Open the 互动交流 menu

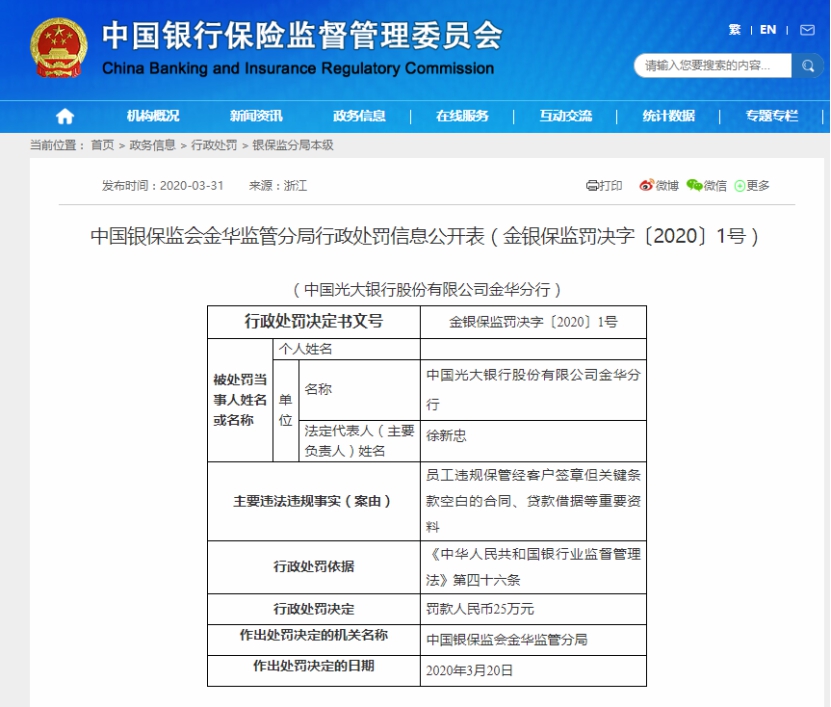pyautogui.click(x=565, y=116)
